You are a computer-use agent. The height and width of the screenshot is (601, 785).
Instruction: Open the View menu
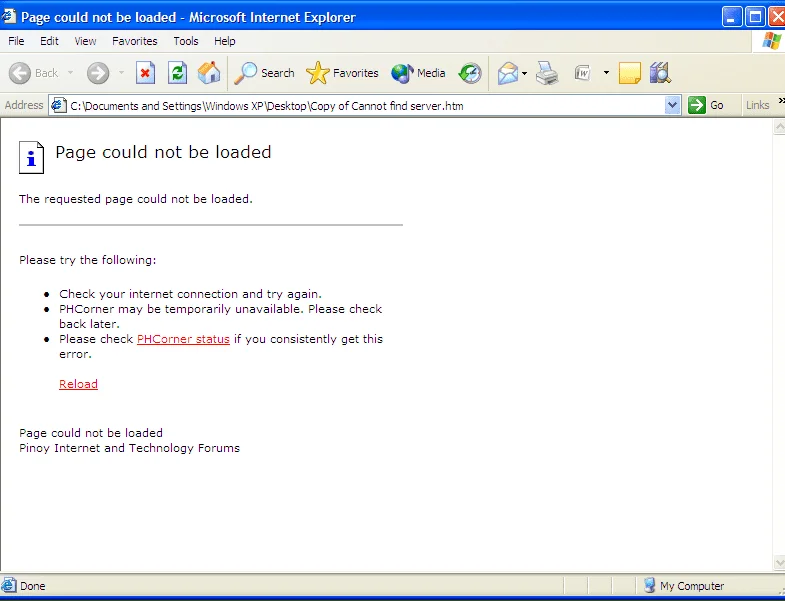pyautogui.click(x=85, y=41)
